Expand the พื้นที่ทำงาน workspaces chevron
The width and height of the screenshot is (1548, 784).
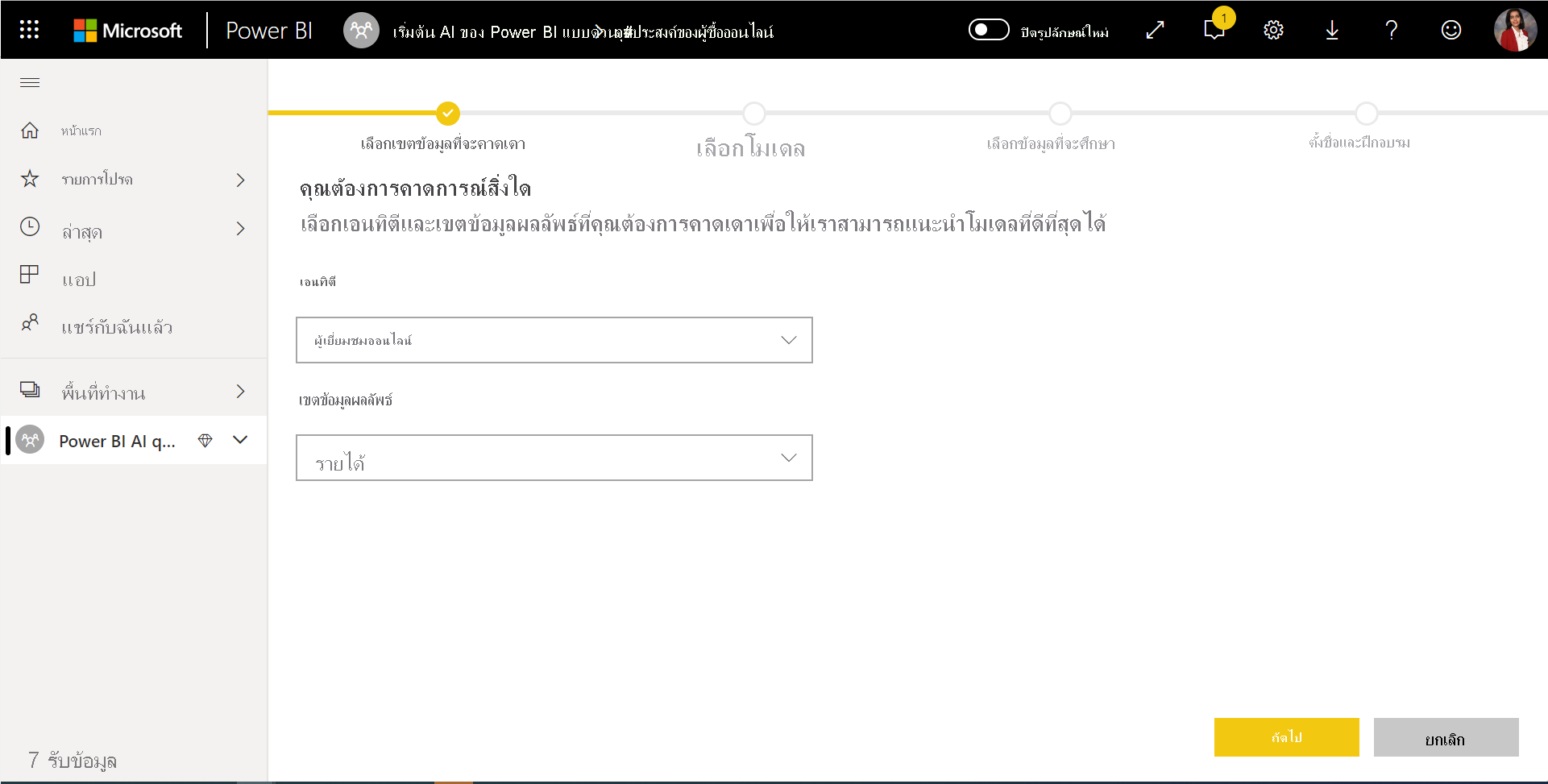240,392
